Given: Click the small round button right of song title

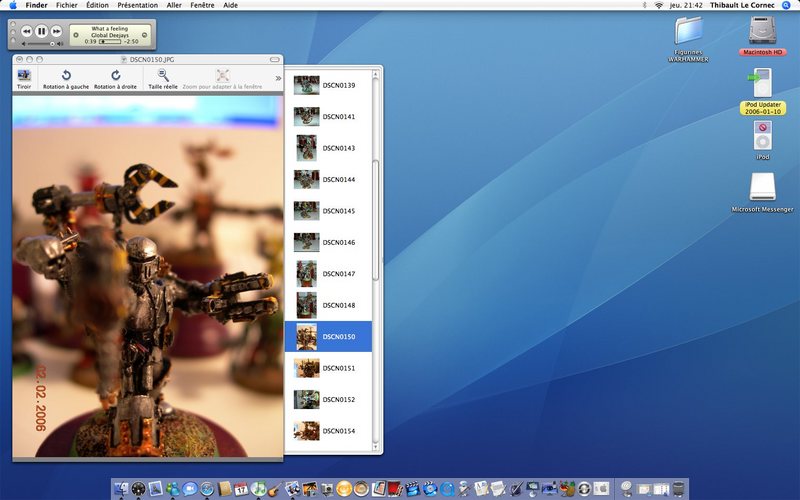Looking at the screenshot, I should (144, 35).
